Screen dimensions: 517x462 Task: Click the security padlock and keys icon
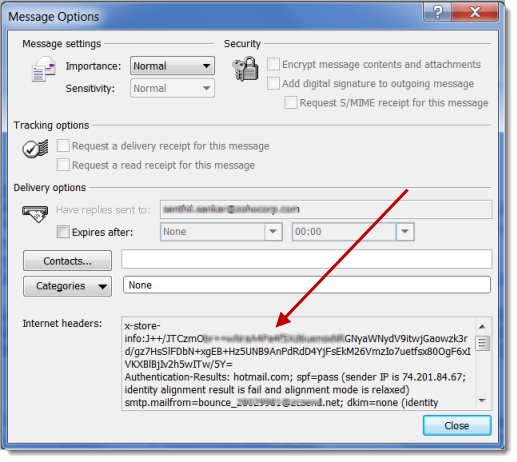(x=246, y=69)
